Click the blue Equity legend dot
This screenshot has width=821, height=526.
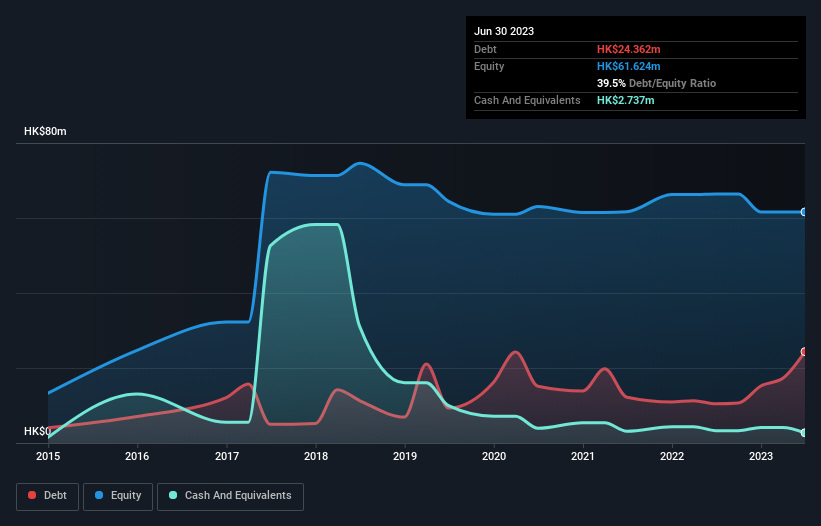[x=99, y=495]
